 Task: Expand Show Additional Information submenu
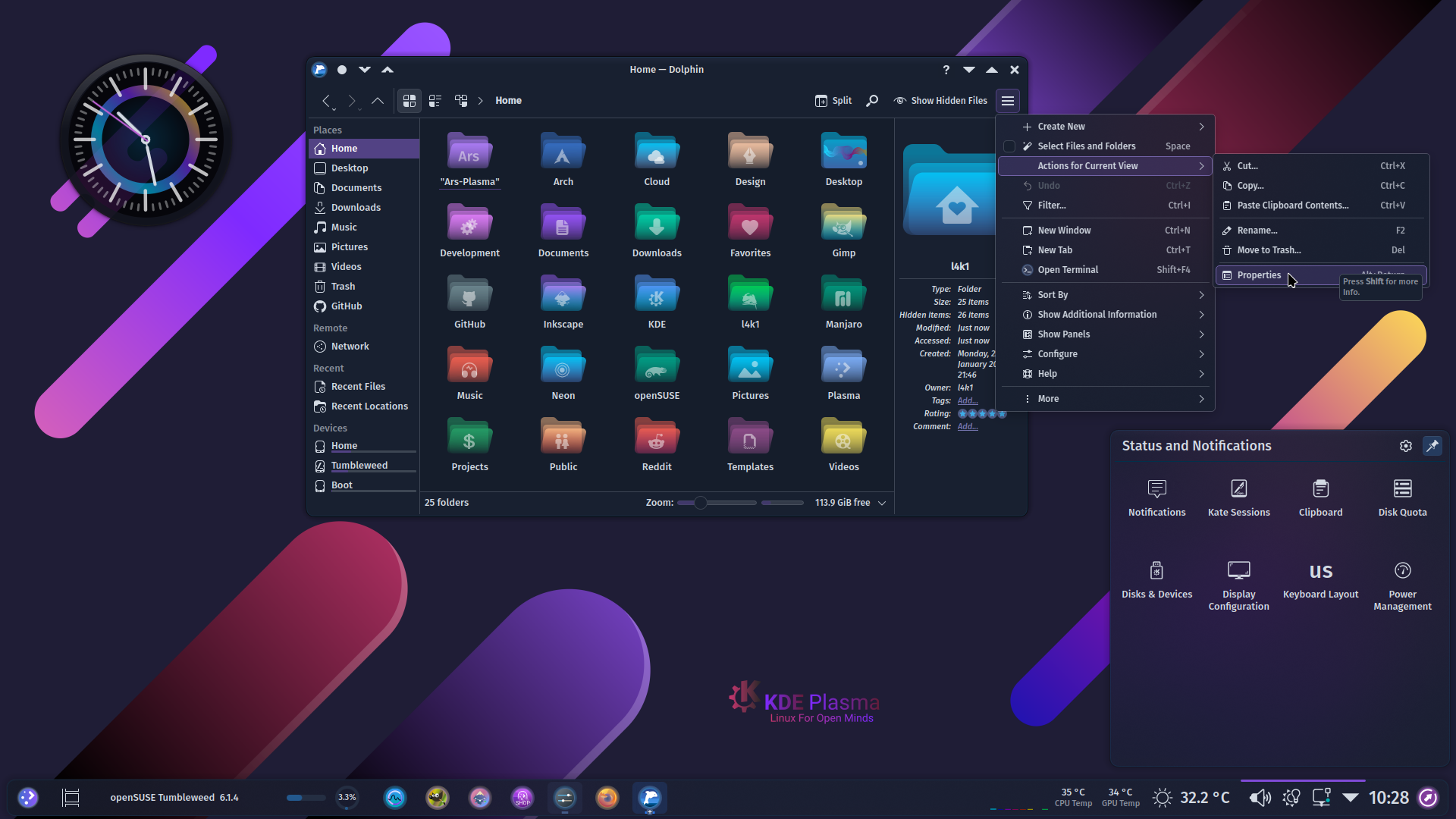[x=1106, y=315]
